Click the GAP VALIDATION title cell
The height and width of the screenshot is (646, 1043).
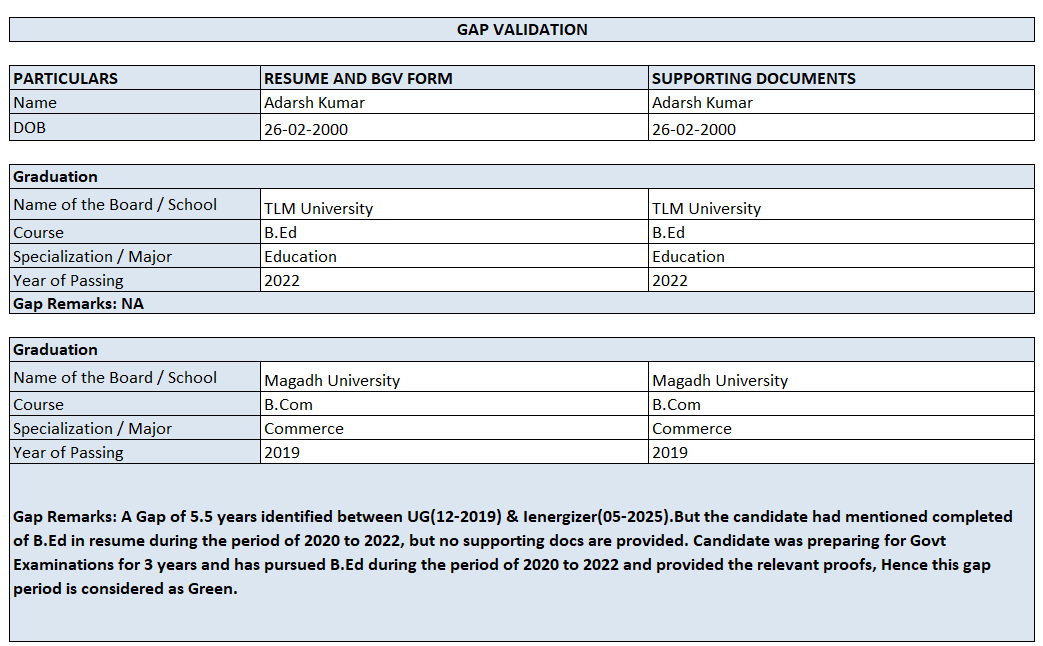pos(521,30)
